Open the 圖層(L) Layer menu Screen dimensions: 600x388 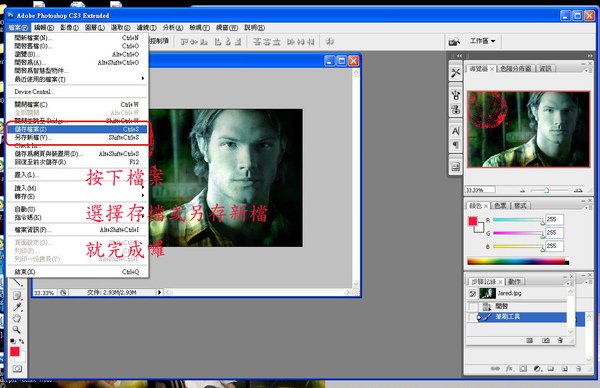coord(95,28)
